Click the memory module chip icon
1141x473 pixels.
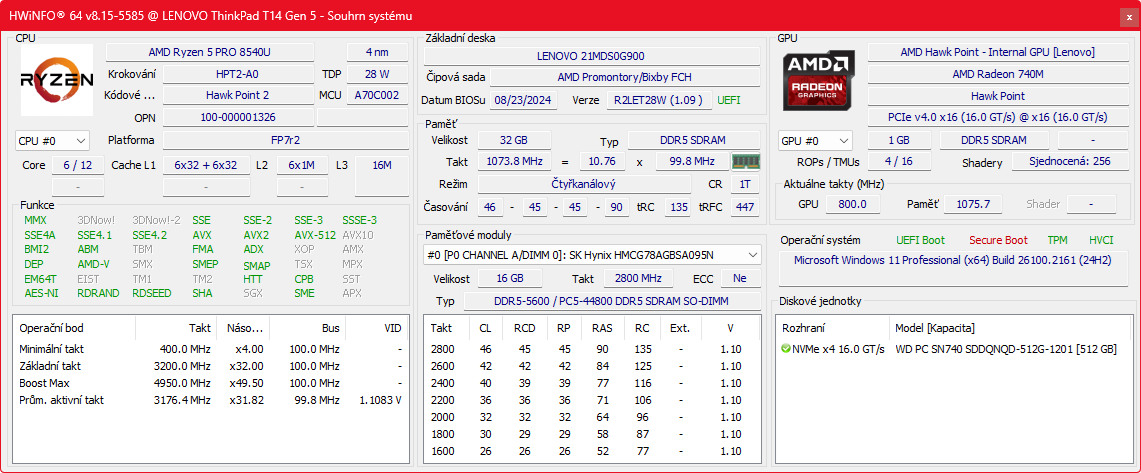pyautogui.click(x=745, y=162)
